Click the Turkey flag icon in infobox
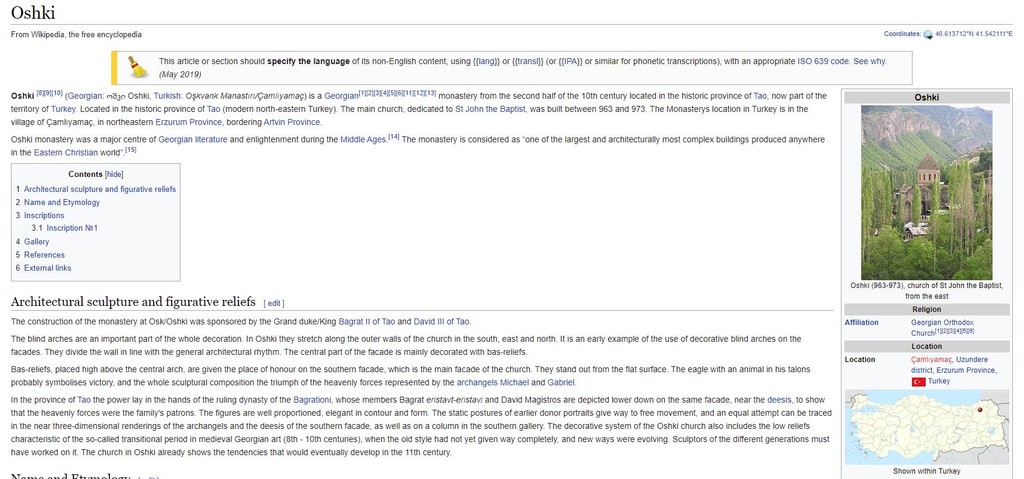Image resolution: width=1024 pixels, height=479 pixels. click(918, 382)
